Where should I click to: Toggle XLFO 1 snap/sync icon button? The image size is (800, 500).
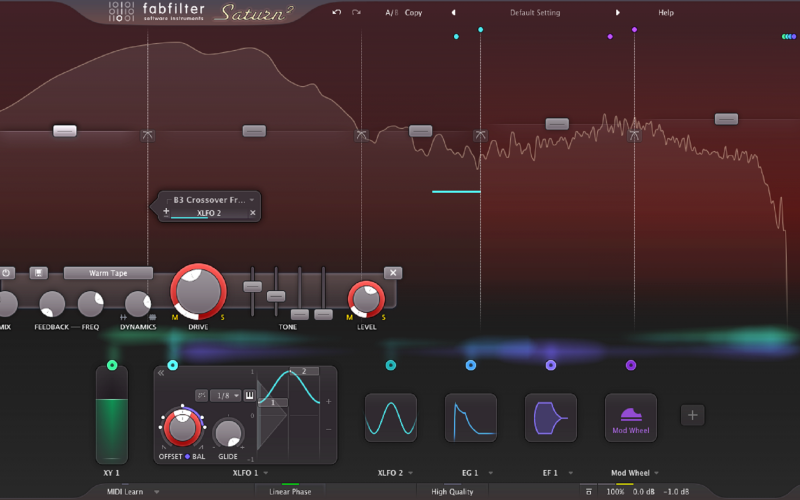tap(202, 395)
